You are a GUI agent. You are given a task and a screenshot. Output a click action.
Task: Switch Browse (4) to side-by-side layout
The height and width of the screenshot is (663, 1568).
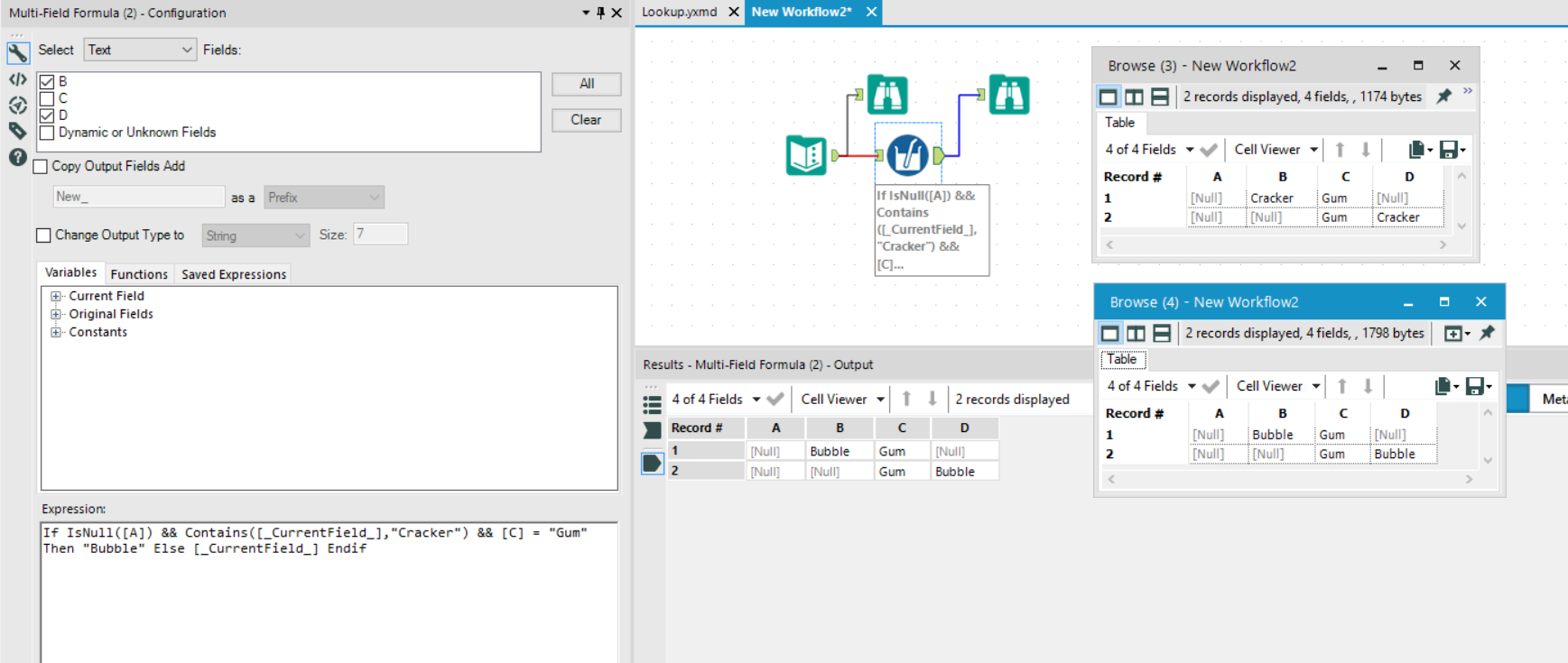[x=1136, y=334]
